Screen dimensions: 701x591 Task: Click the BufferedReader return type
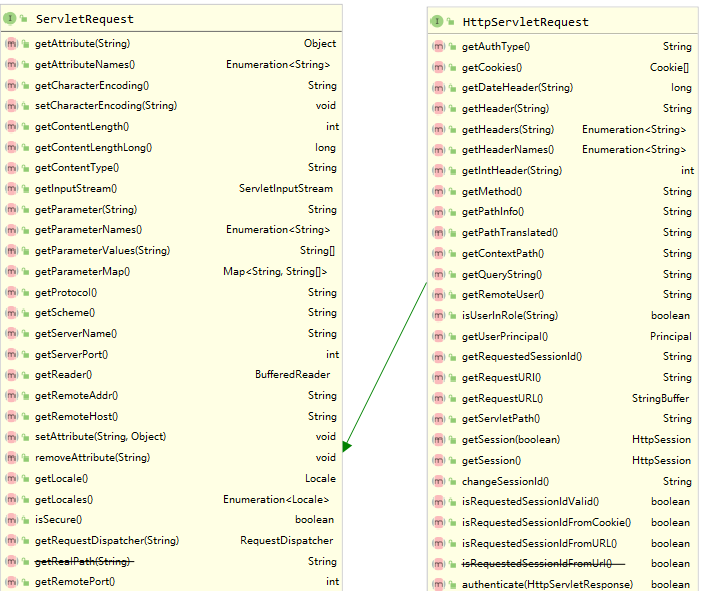pyautogui.click(x=292, y=375)
